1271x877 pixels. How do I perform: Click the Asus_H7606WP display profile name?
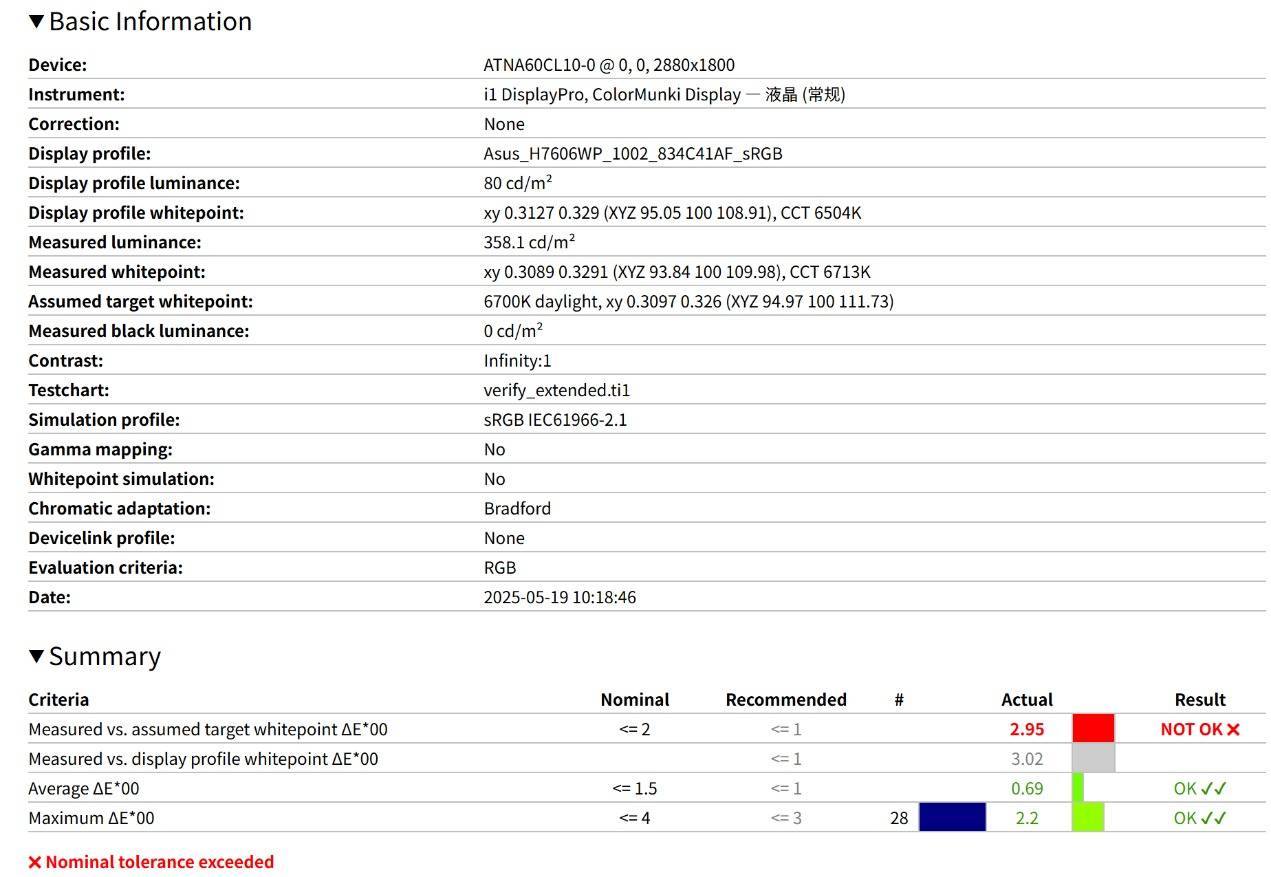(x=633, y=154)
